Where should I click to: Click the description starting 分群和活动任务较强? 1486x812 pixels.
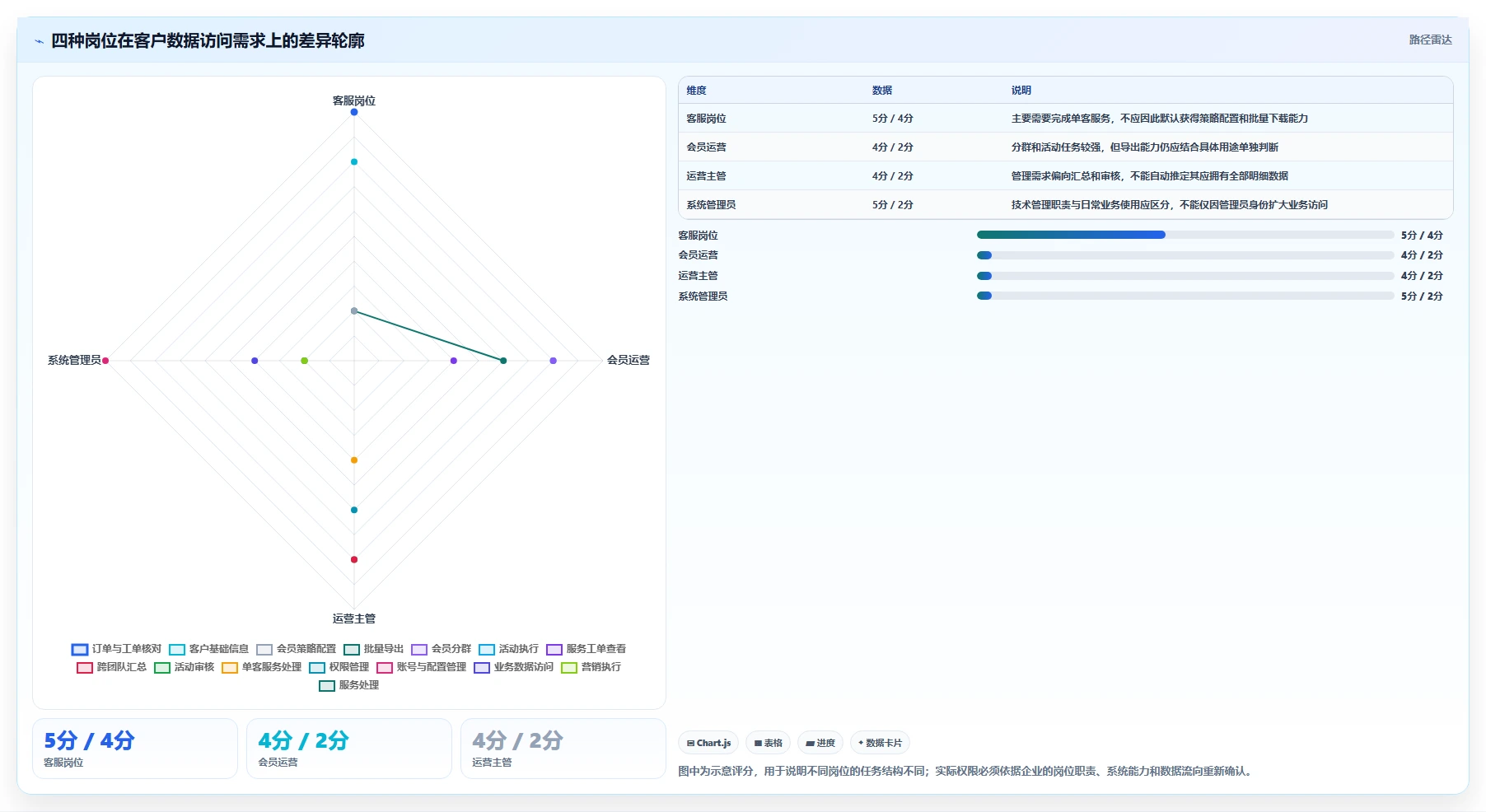(1145, 147)
